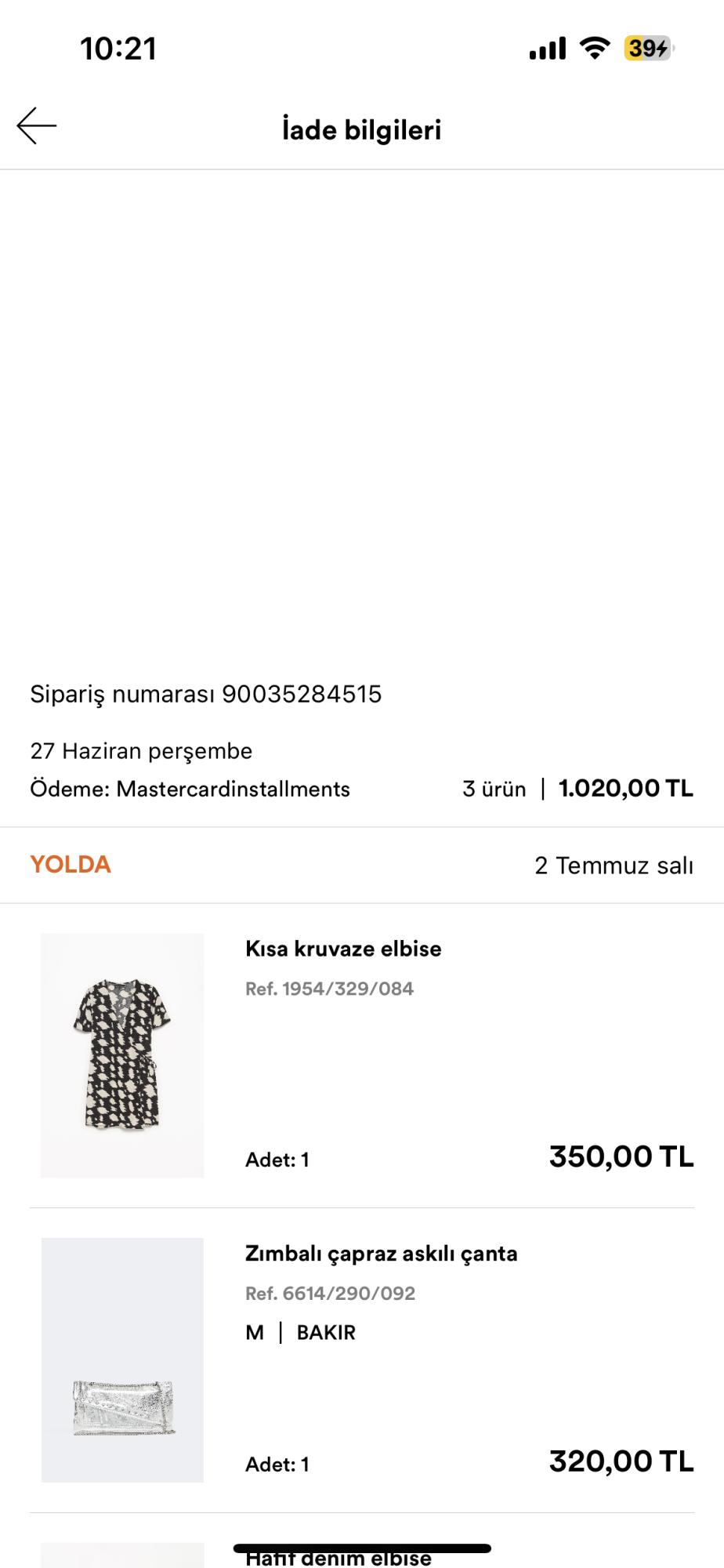This screenshot has width=724, height=1568.
Task: Tap the Zımbalı çapraz askılı çanta title
Action: [x=381, y=1254]
